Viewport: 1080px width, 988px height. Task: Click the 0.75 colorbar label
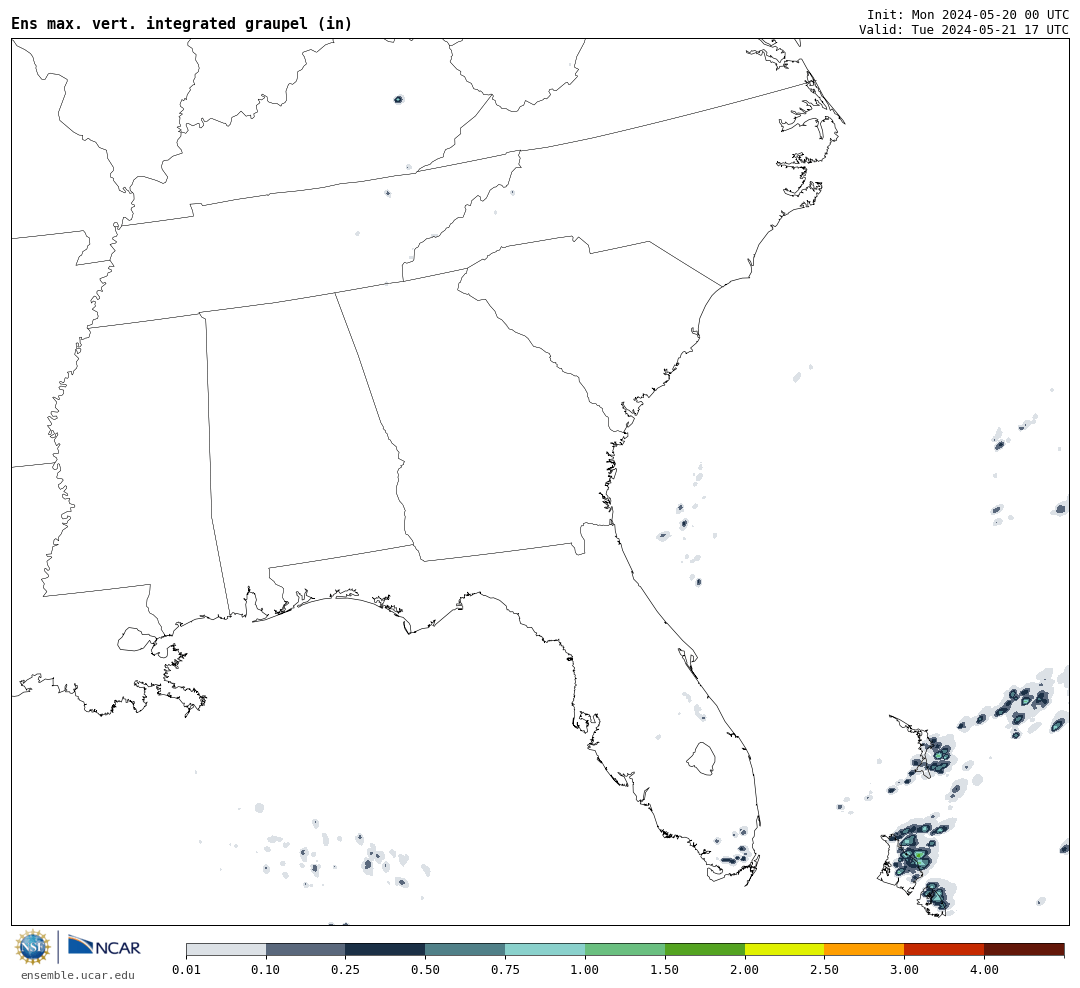tap(505, 970)
